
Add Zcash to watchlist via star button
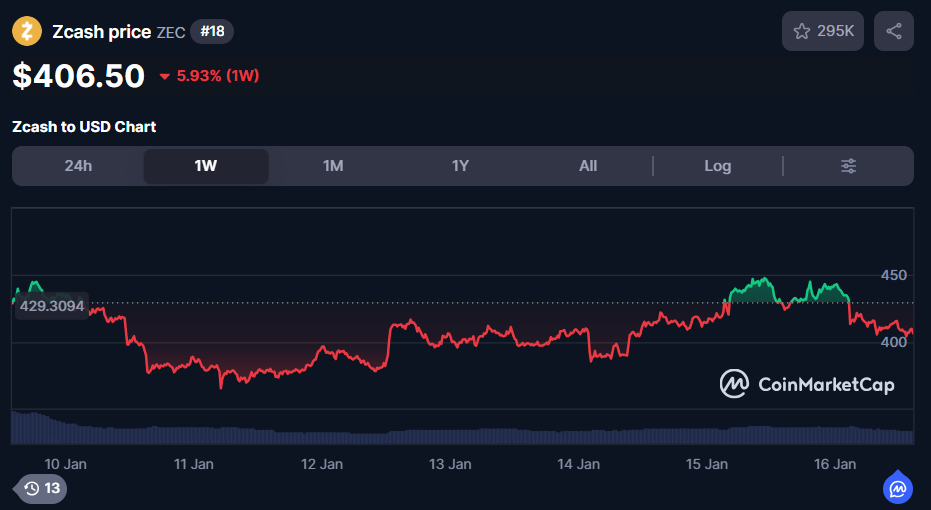tap(822, 31)
